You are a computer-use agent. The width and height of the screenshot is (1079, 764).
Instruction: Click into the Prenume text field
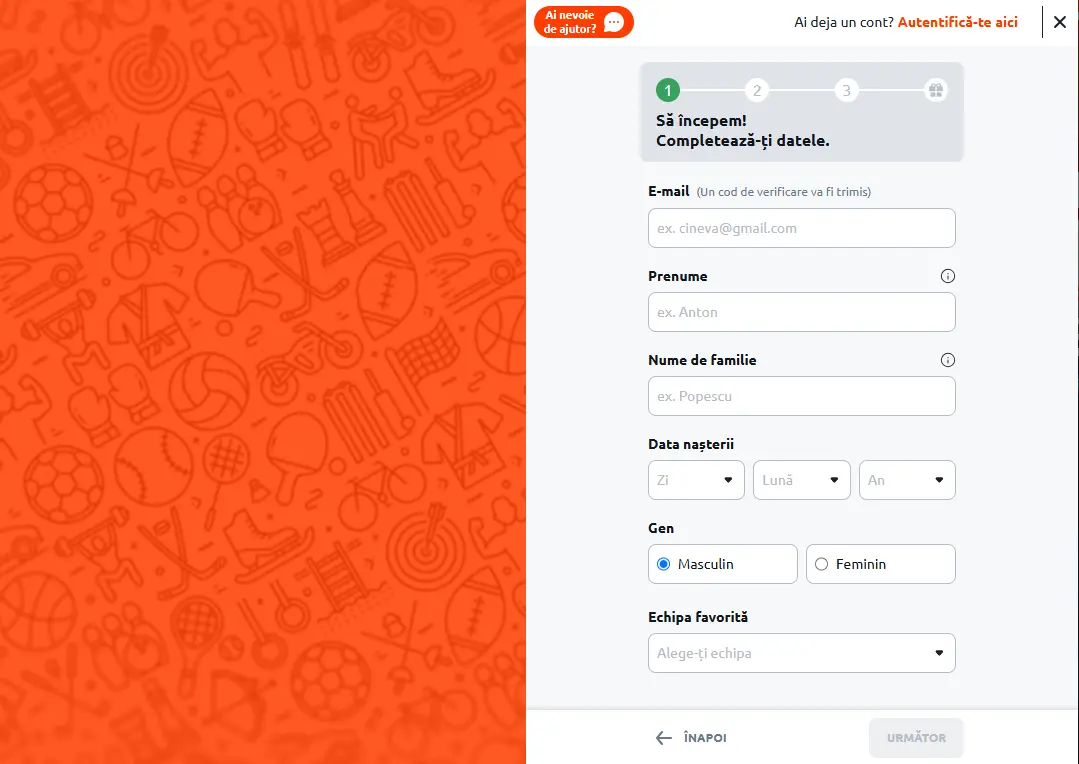coord(801,312)
